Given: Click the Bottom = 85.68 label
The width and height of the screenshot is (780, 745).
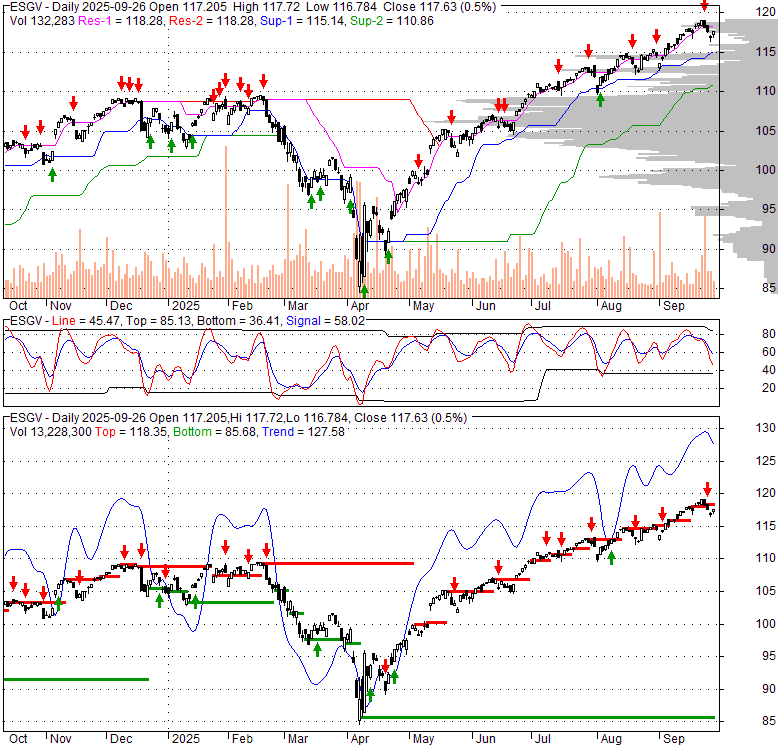Looking at the screenshot, I should pyautogui.click(x=215, y=432).
